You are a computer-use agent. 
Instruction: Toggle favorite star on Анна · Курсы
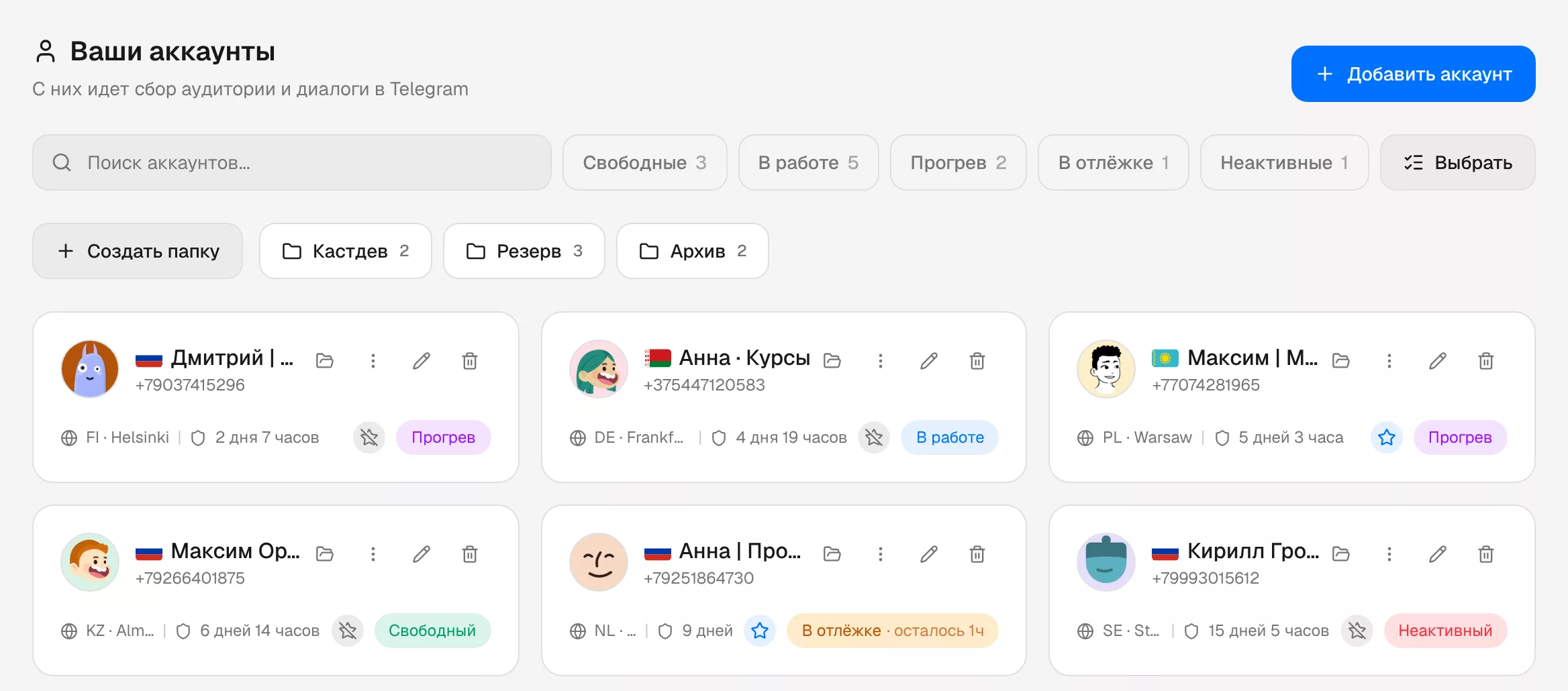pos(874,437)
